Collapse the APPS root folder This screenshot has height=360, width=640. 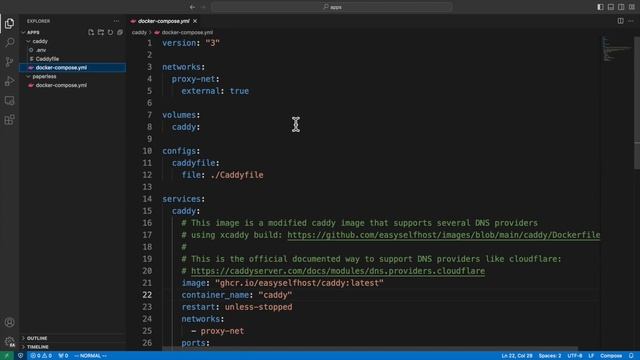coord(24,32)
